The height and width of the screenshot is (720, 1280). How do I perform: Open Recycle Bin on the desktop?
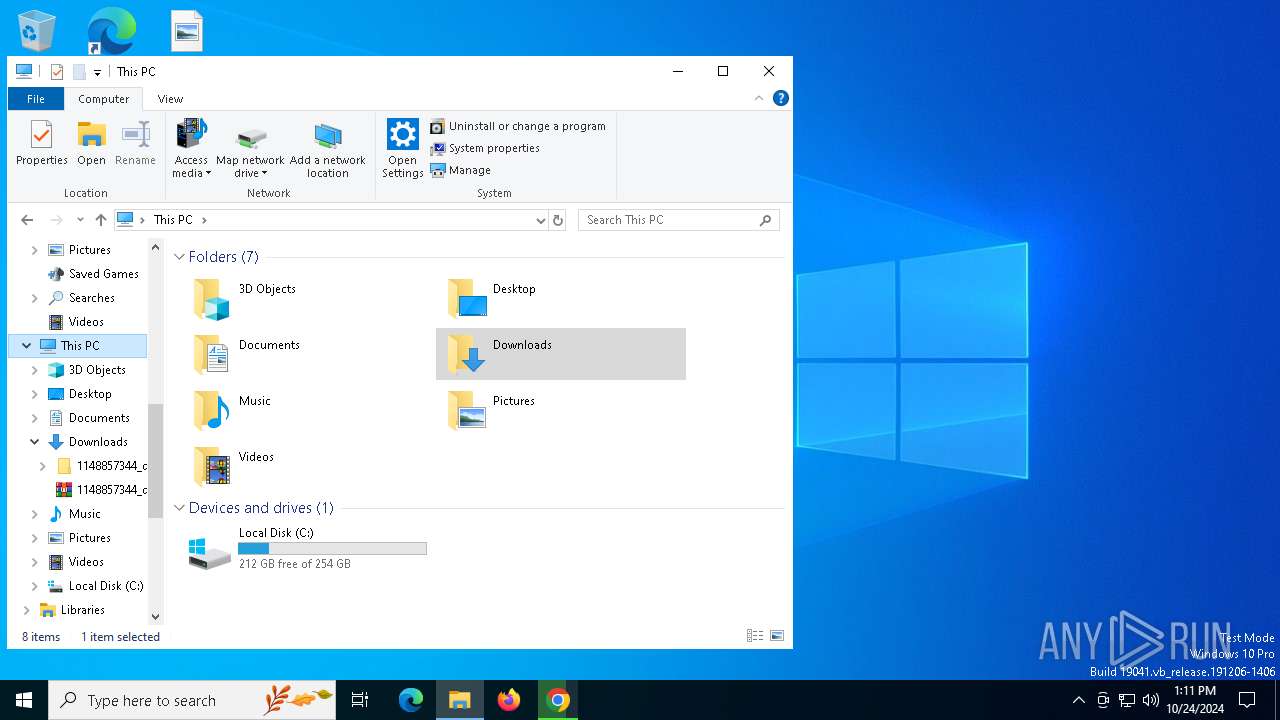click(37, 31)
